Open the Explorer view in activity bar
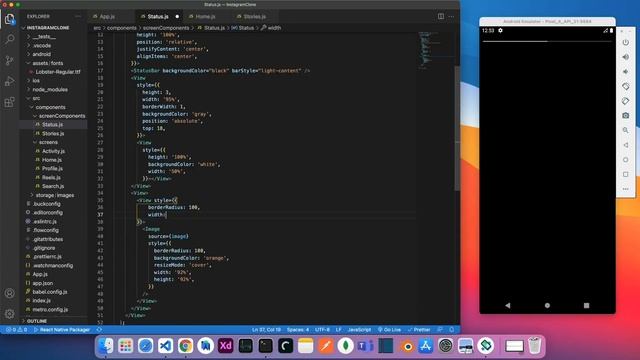The image size is (640, 360). point(9,19)
